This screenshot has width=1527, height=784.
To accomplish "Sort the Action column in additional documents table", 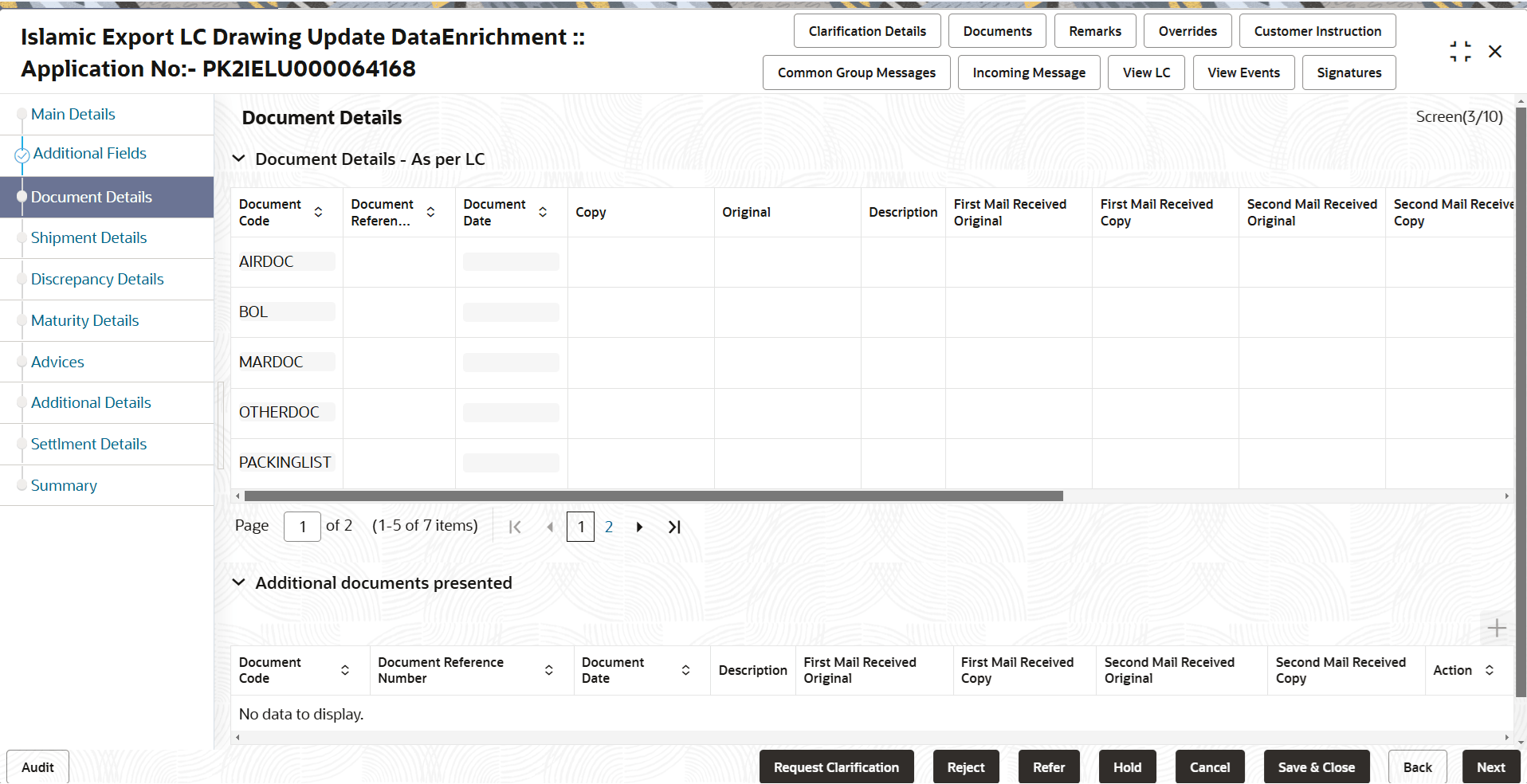I will [1490, 670].
